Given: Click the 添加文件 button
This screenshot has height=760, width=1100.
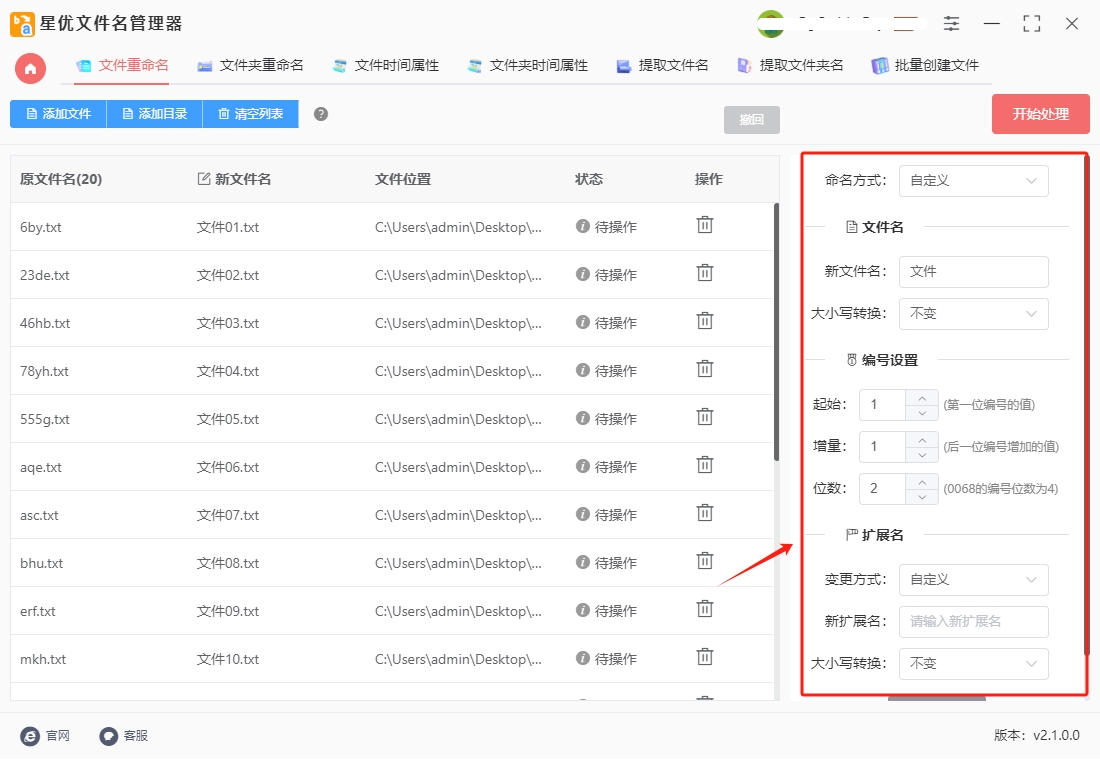Looking at the screenshot, I should point(58,114).
